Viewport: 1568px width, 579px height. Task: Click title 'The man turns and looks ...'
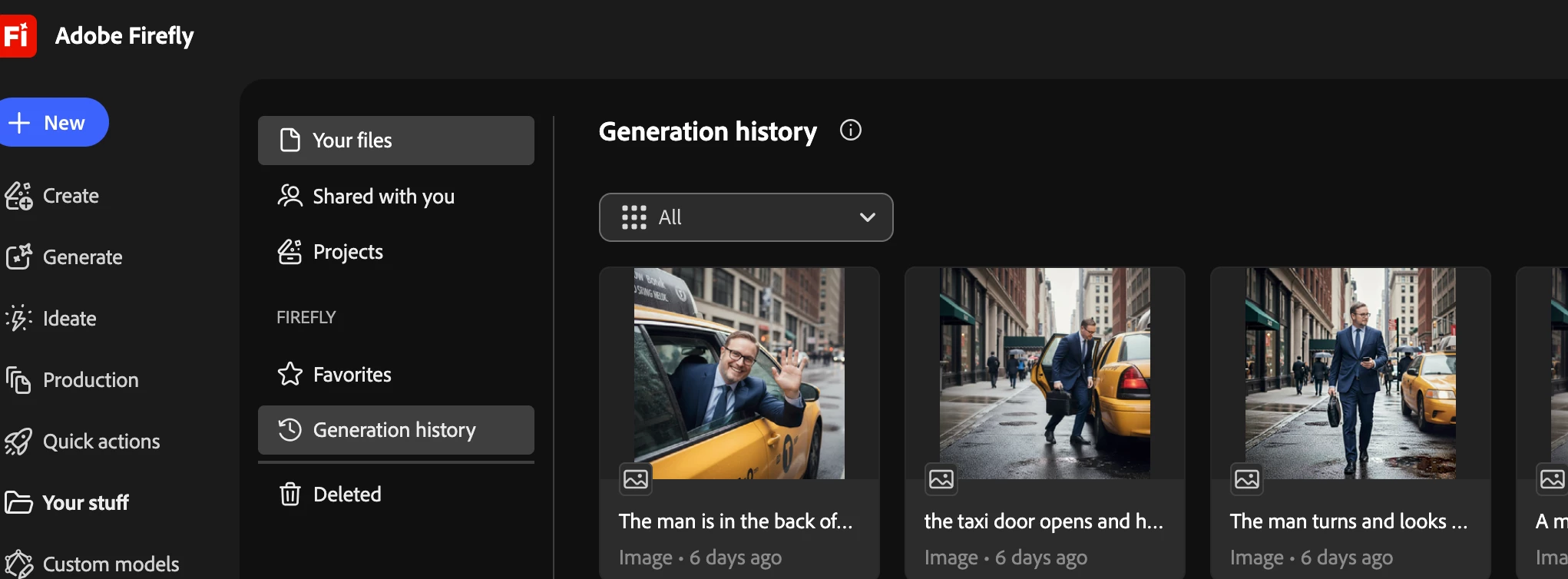1349,521
